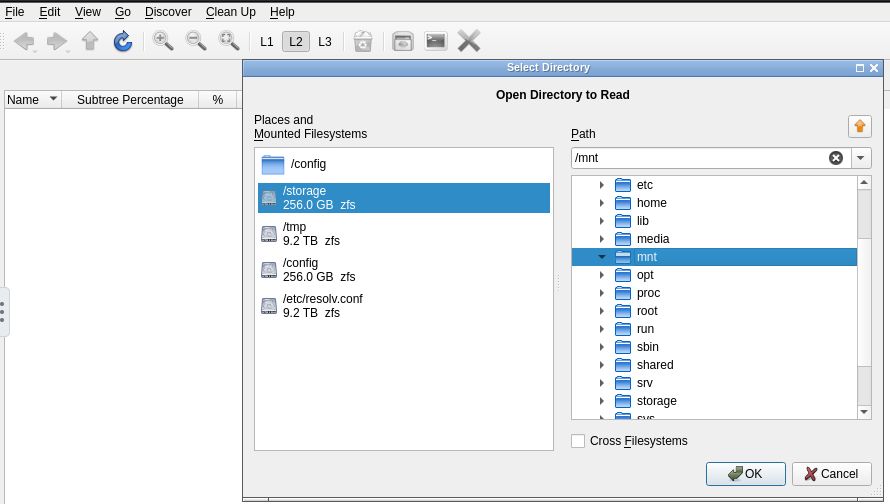Open the Path history dropdown arrow

point(861,158)
